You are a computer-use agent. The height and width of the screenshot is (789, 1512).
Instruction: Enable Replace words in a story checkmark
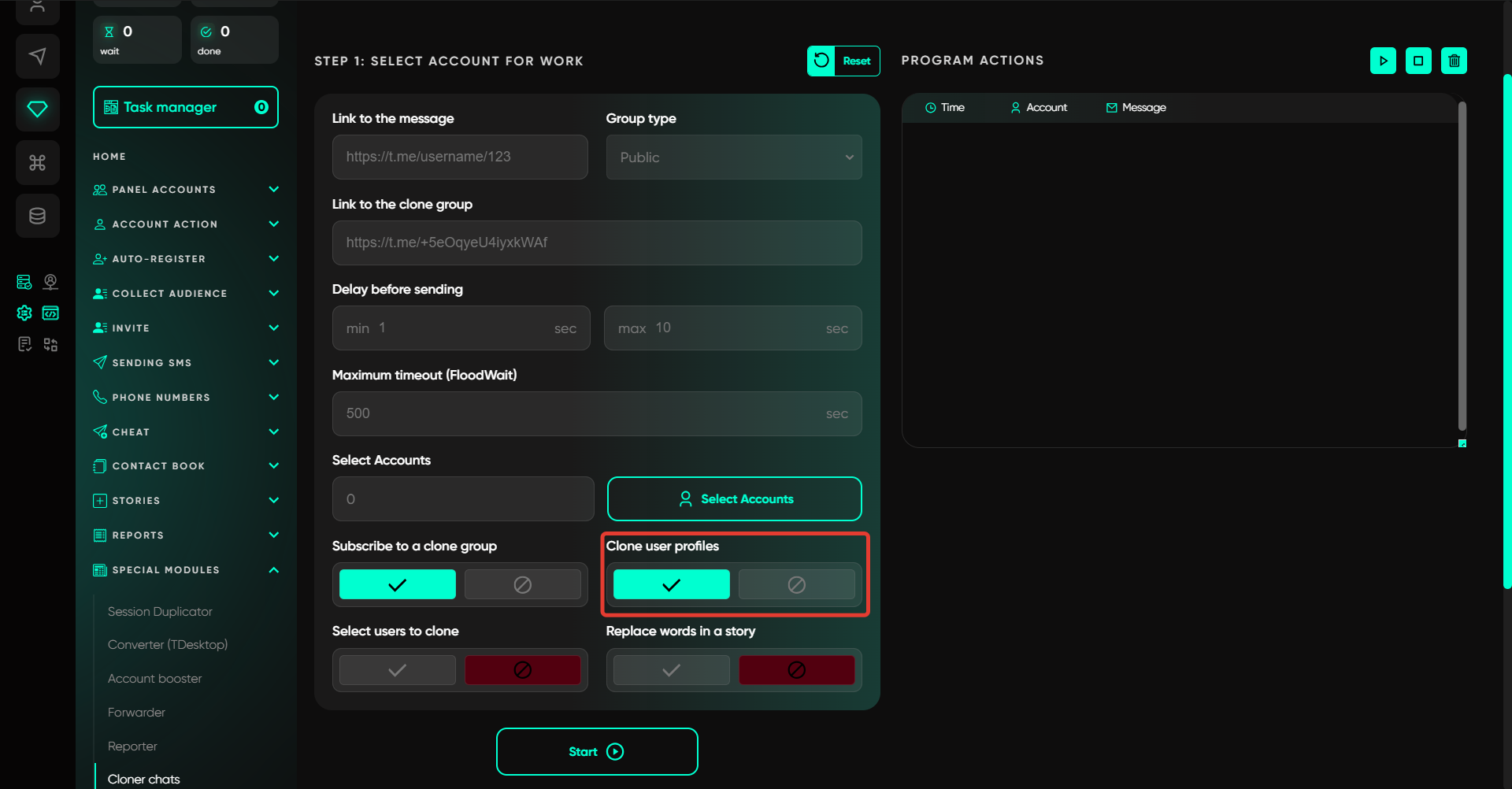point(671,670)
